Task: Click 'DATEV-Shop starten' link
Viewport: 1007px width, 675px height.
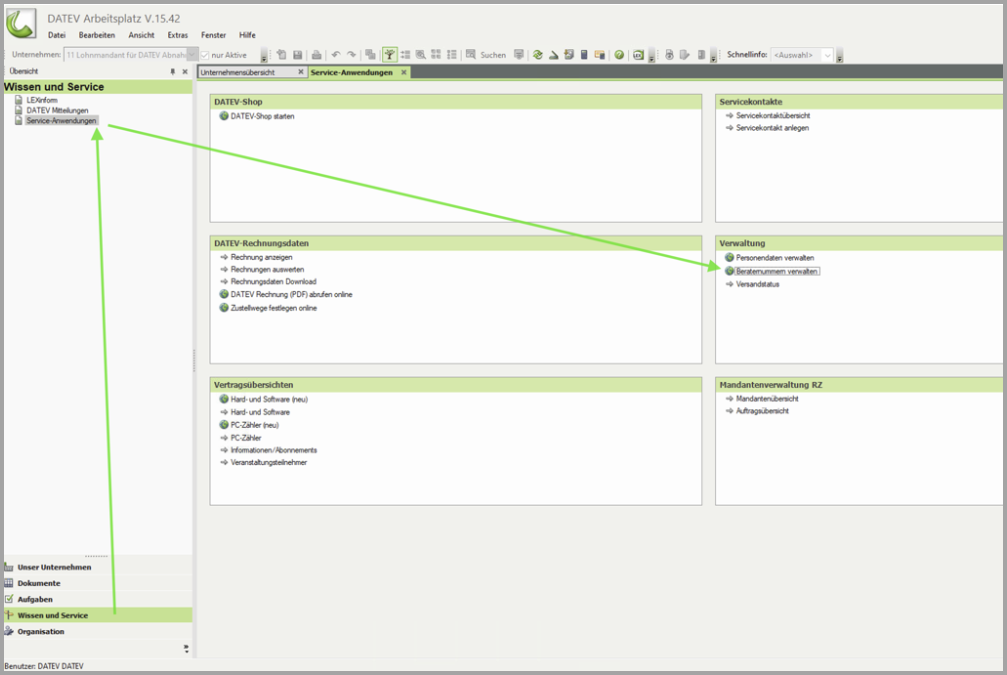Action: click(262, 116)
